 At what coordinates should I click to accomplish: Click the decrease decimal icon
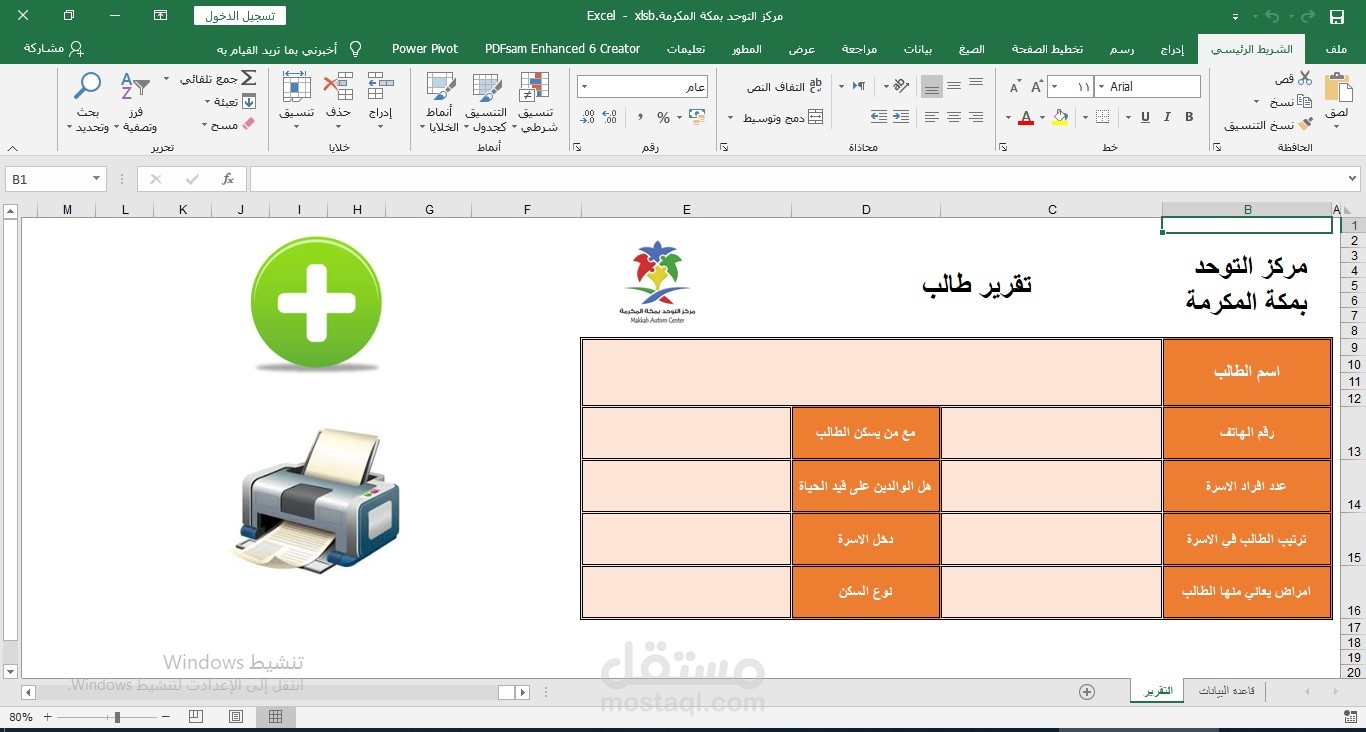click(588, 117)
